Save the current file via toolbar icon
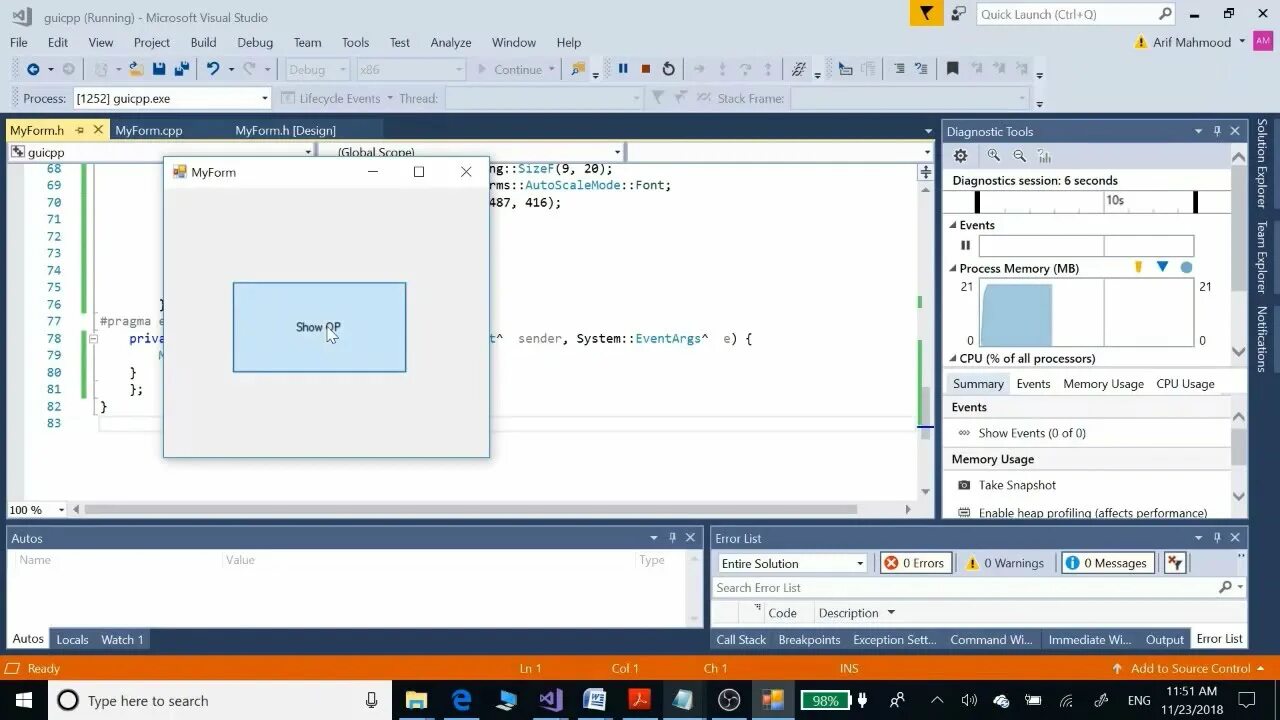The width and height of the screenshot is (1280, 720). pos(159,69)
